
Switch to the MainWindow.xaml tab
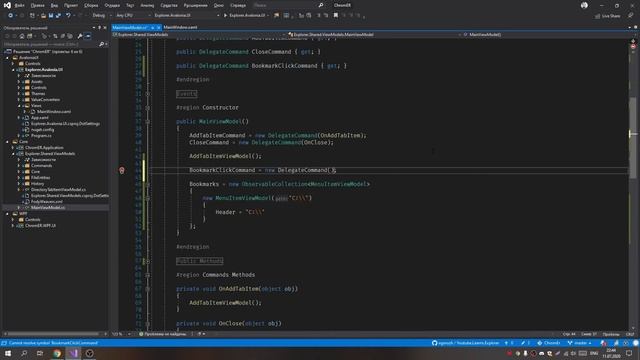click(x=180, y=27)
